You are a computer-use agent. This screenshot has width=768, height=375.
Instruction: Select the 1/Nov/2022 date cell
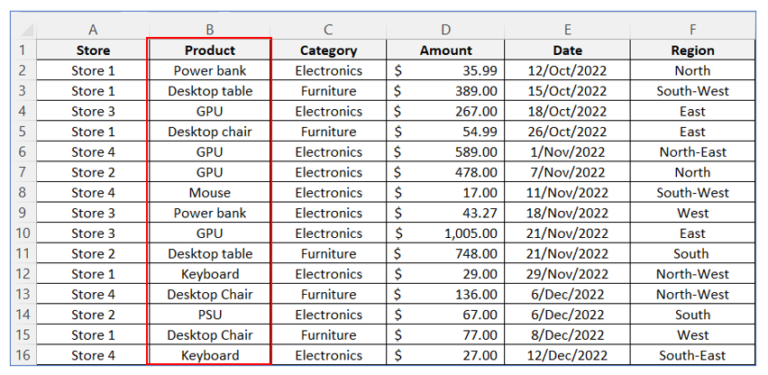(x=567, y=152)
